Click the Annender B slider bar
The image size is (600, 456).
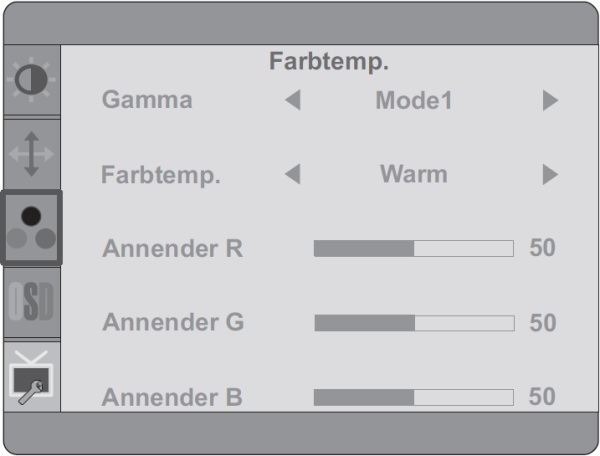point(414,397)
